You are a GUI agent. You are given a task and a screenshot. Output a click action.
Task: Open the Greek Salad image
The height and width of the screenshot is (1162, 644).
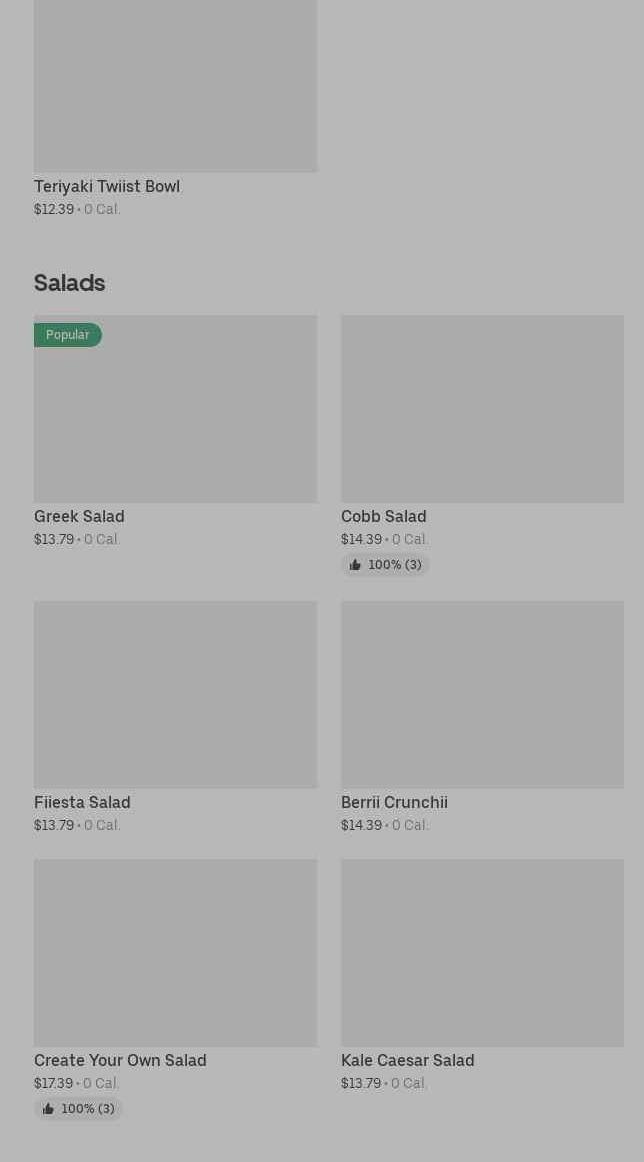coord(175,420)
